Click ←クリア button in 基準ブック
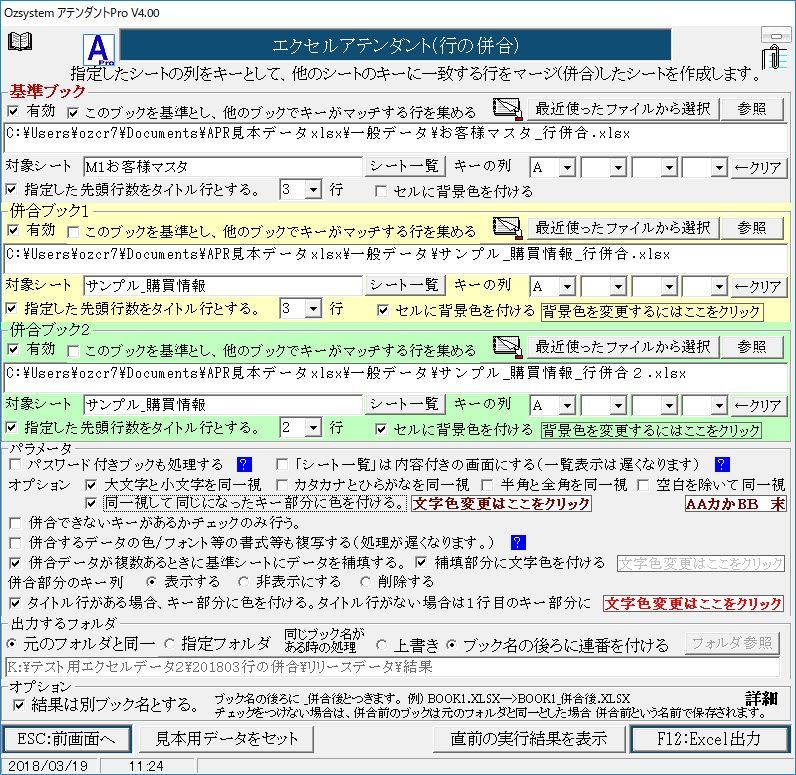796x775 pixels. (758, 167)
